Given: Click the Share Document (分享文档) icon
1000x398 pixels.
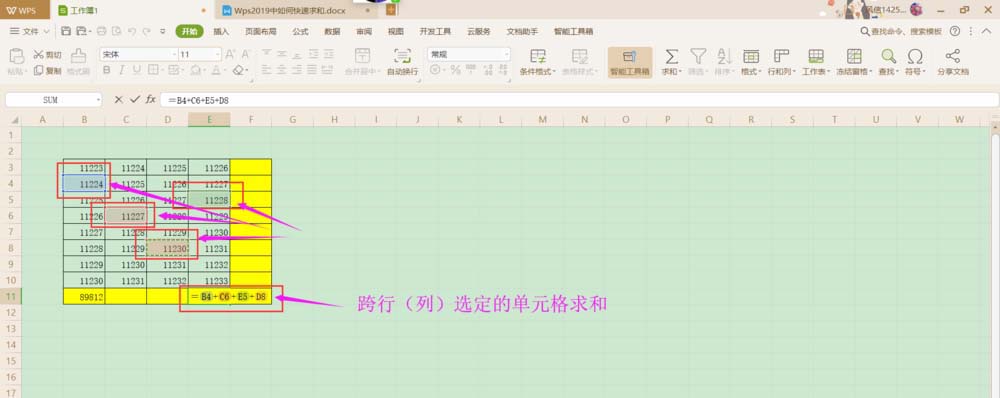Looking at the screenshot, I should pos(953,56).
